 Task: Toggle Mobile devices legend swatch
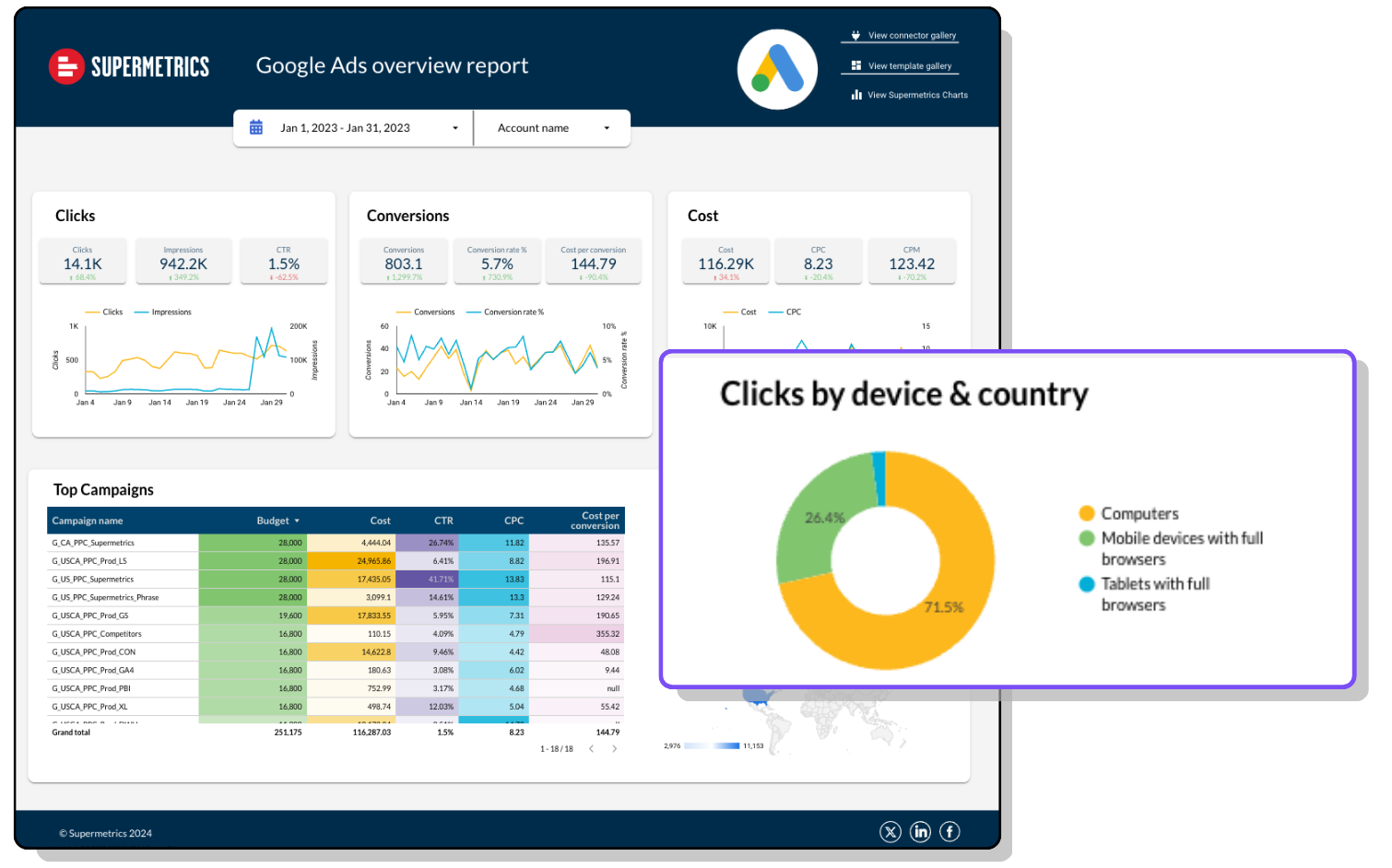tap(1087, 538)
